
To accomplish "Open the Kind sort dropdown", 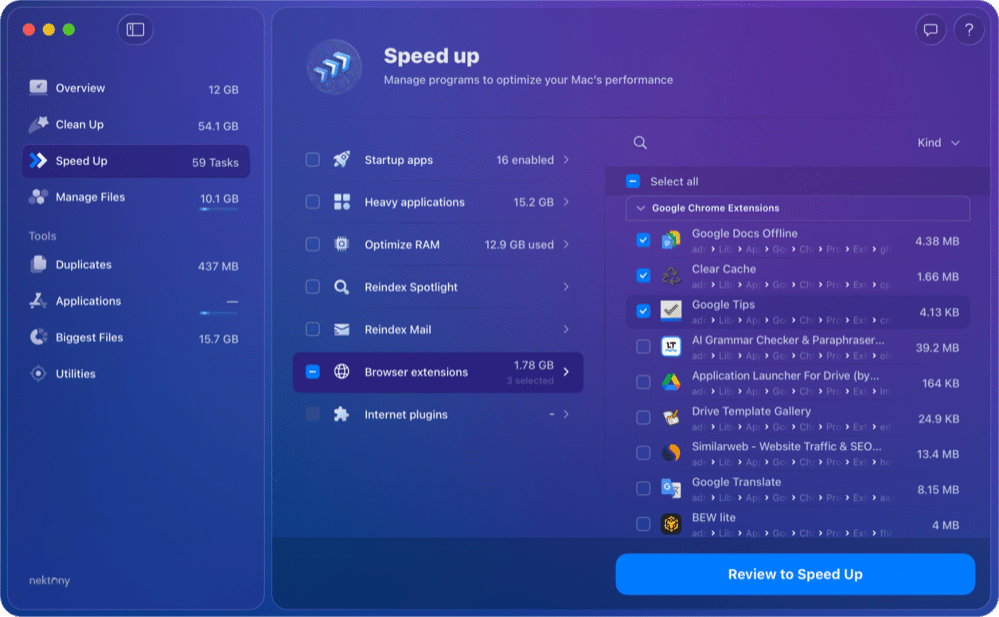I will [938, 143].
